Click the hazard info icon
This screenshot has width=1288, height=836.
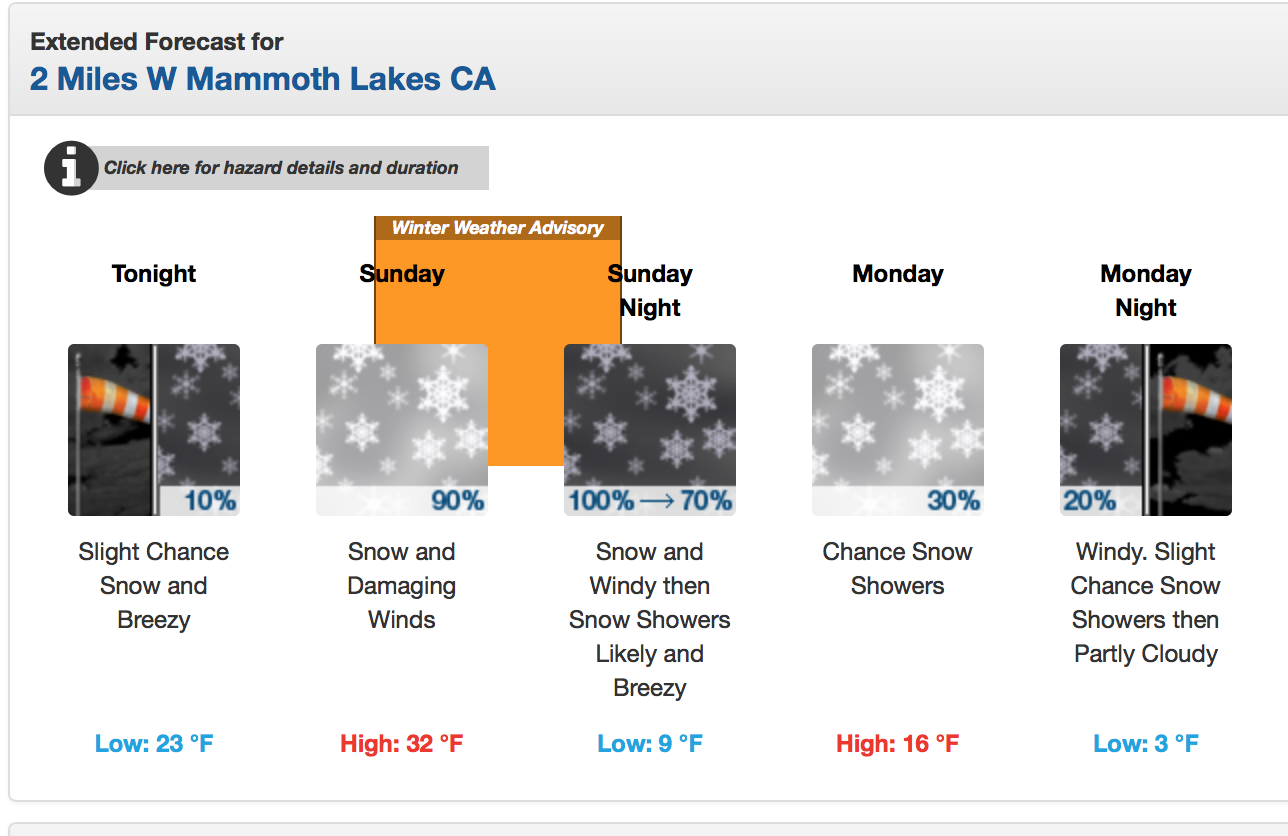click(70, 168)
